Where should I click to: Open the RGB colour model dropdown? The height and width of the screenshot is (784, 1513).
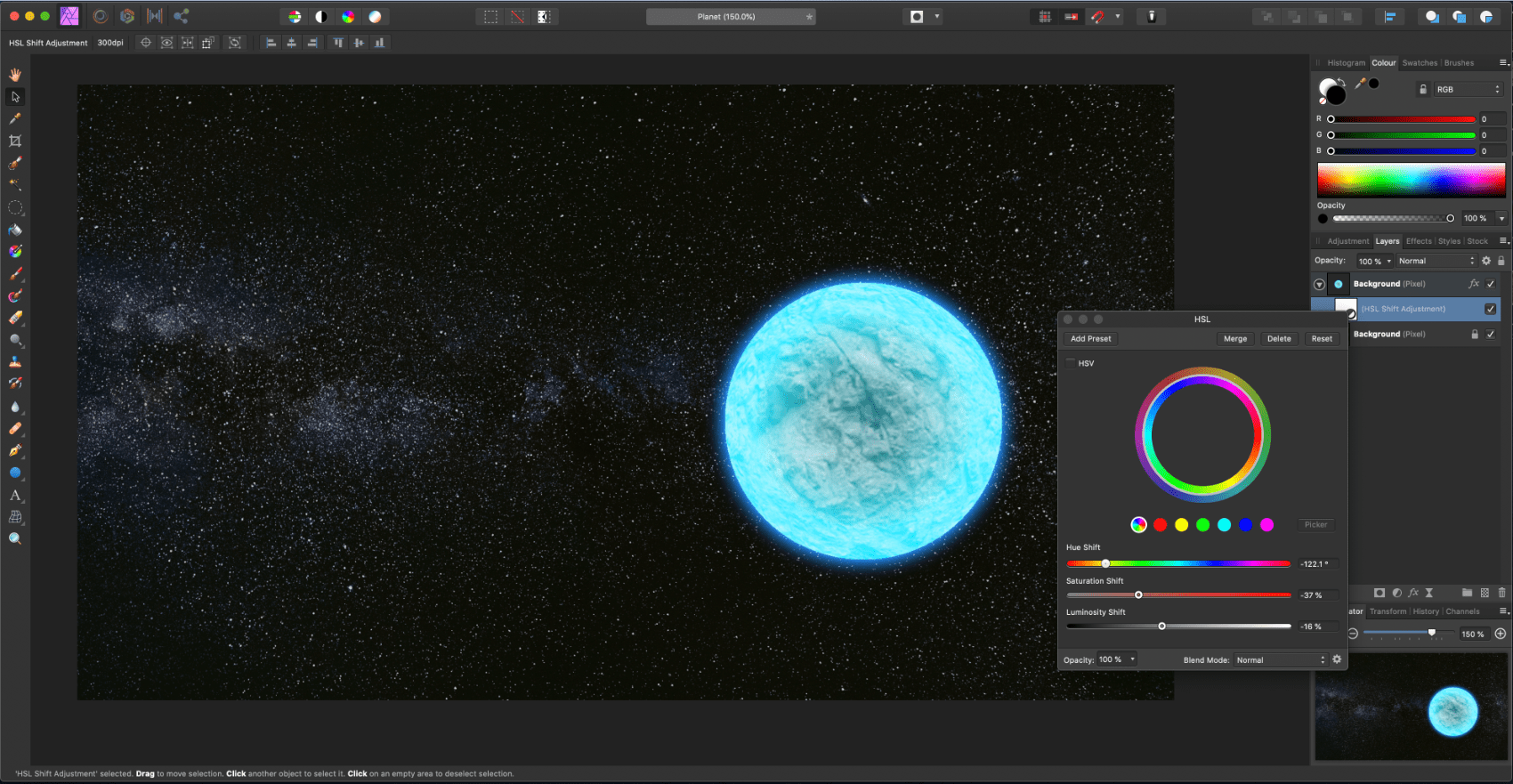(x=1467, y=89)
